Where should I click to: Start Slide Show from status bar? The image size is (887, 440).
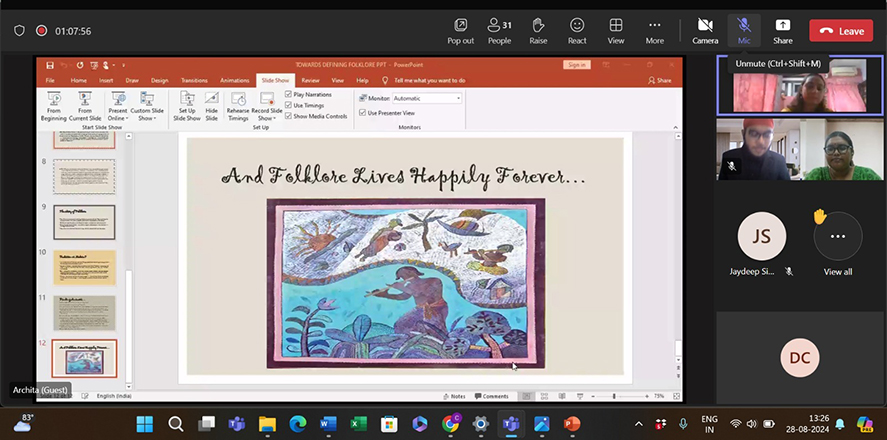580,396
